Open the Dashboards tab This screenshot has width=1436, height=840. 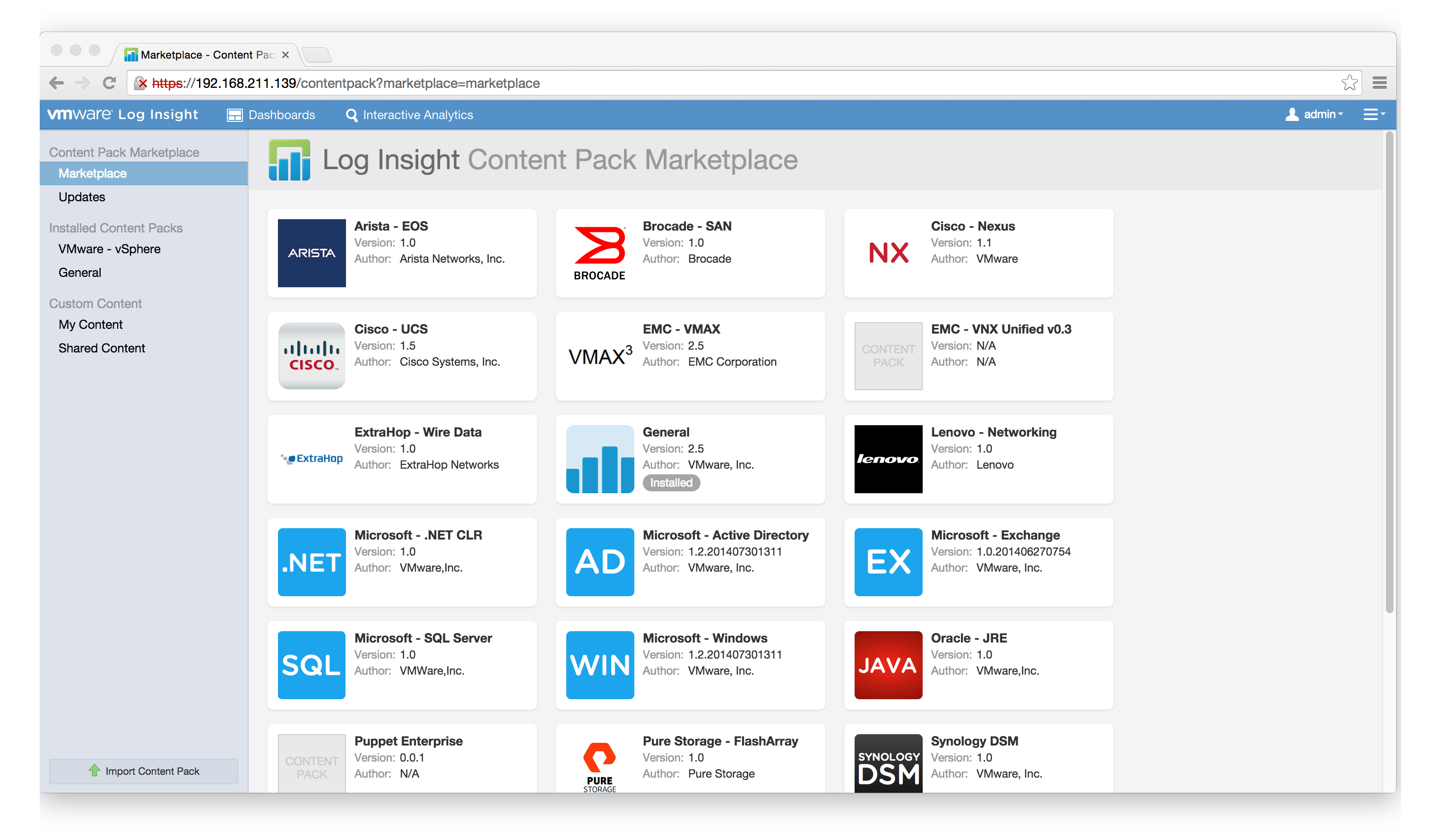pos(271,115)
